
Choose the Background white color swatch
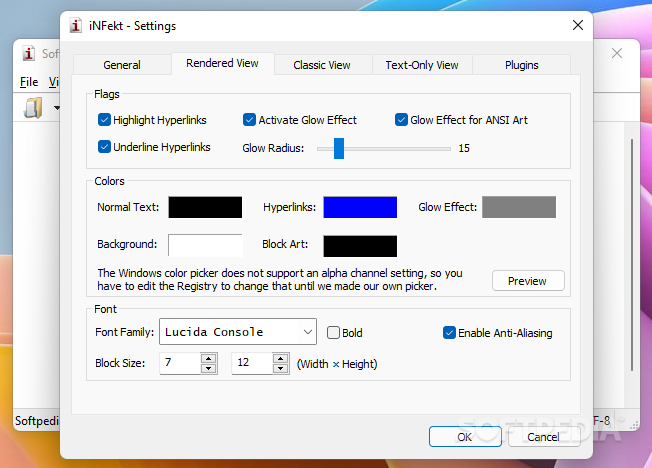[205, 245]
